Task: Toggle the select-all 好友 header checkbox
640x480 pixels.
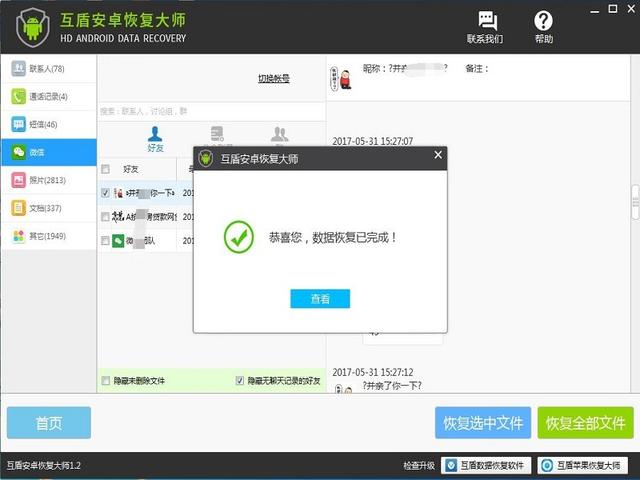Action: click(105, 169)
